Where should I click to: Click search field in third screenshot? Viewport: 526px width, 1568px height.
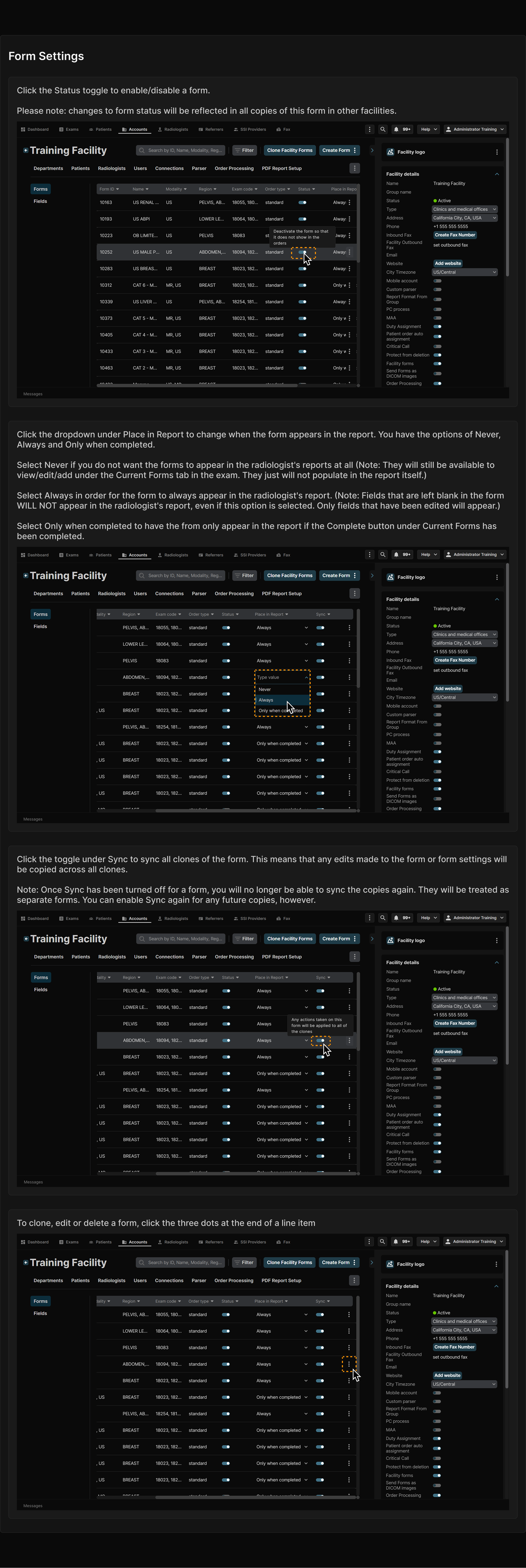181,939
